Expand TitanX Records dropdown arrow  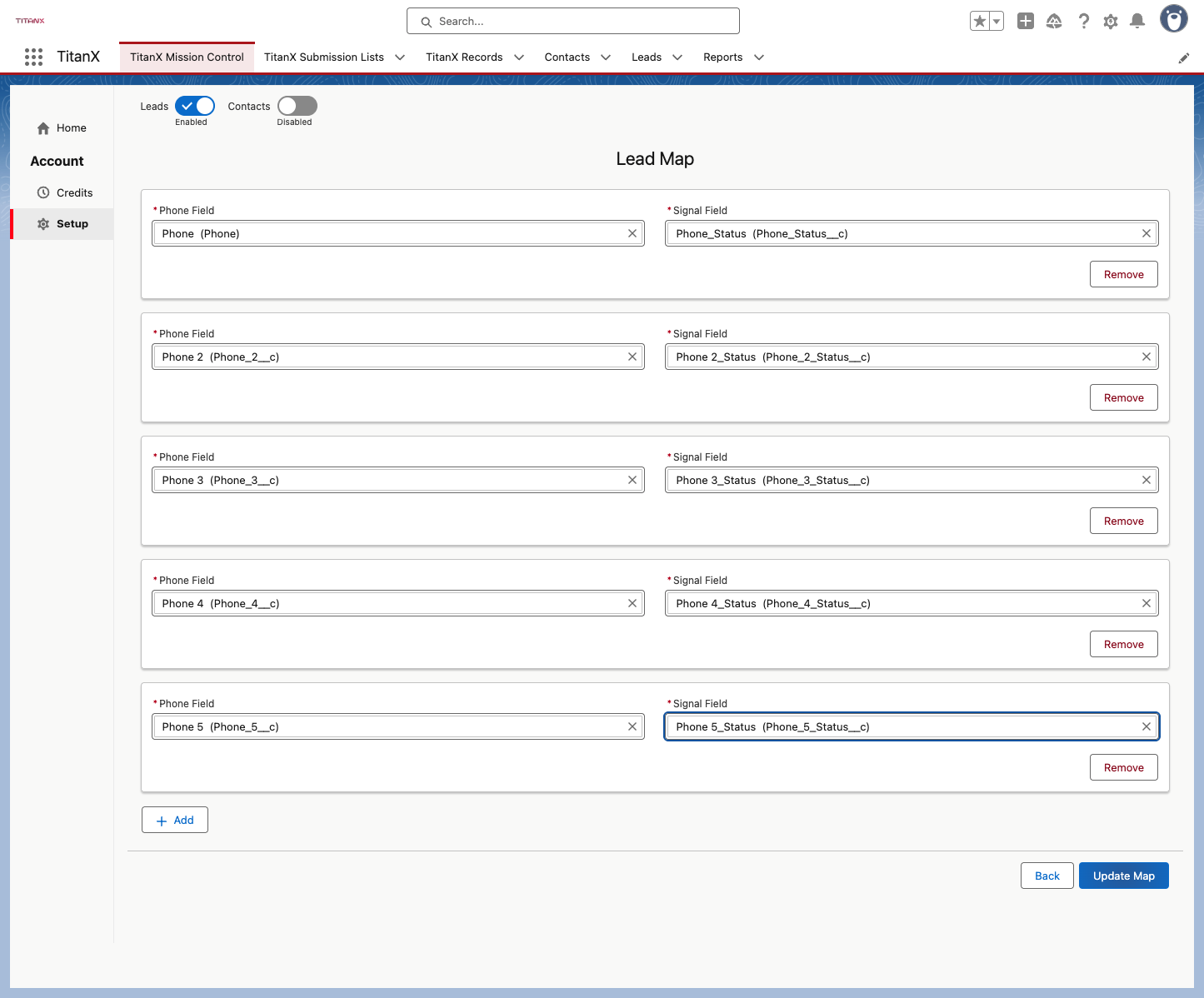coord(519,57)
